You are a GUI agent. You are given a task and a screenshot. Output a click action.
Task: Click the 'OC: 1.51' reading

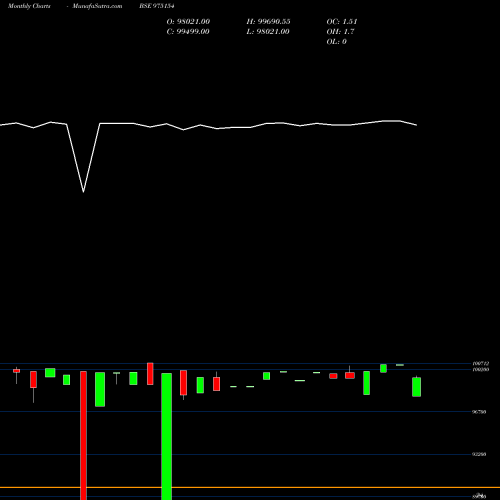tap(342, 22)
